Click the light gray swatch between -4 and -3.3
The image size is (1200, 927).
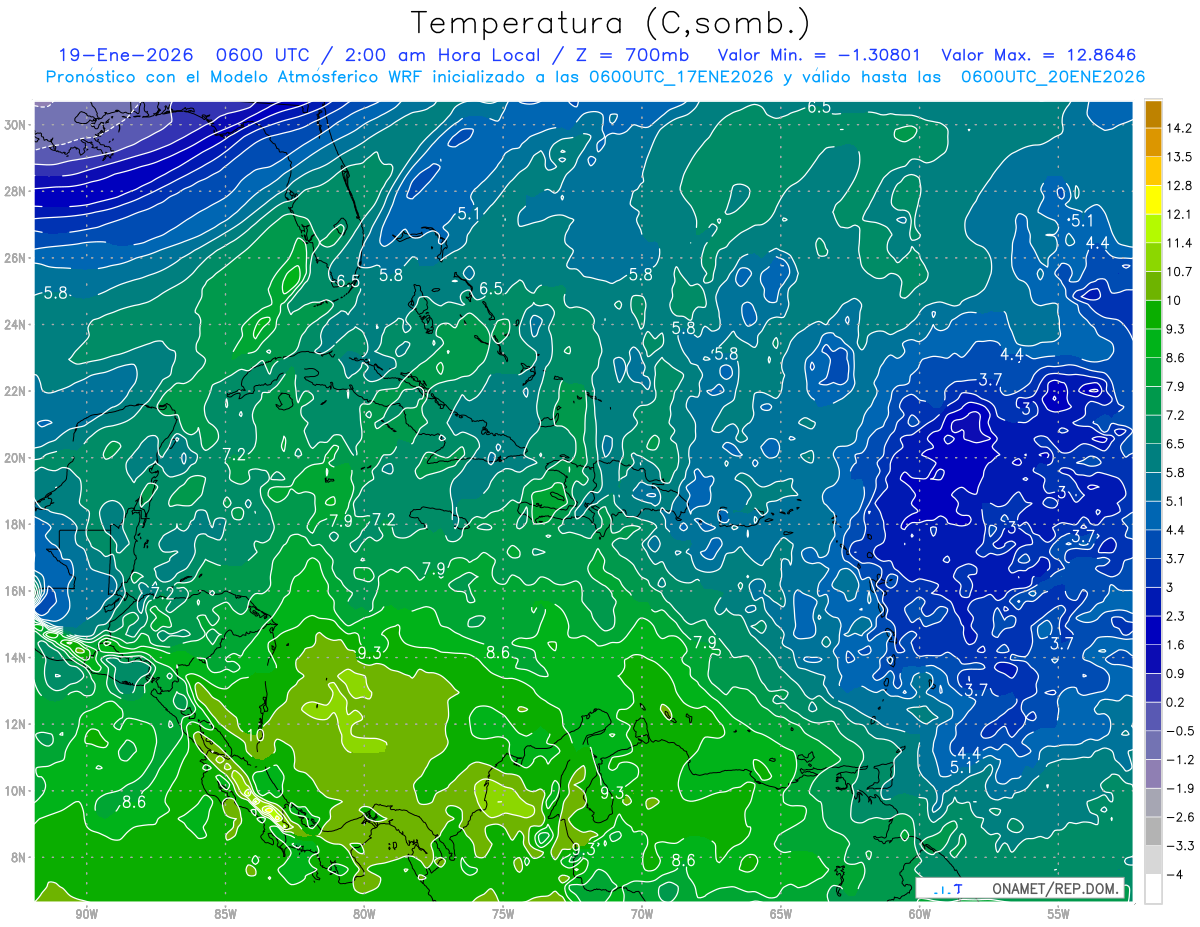click(1153, 860)
